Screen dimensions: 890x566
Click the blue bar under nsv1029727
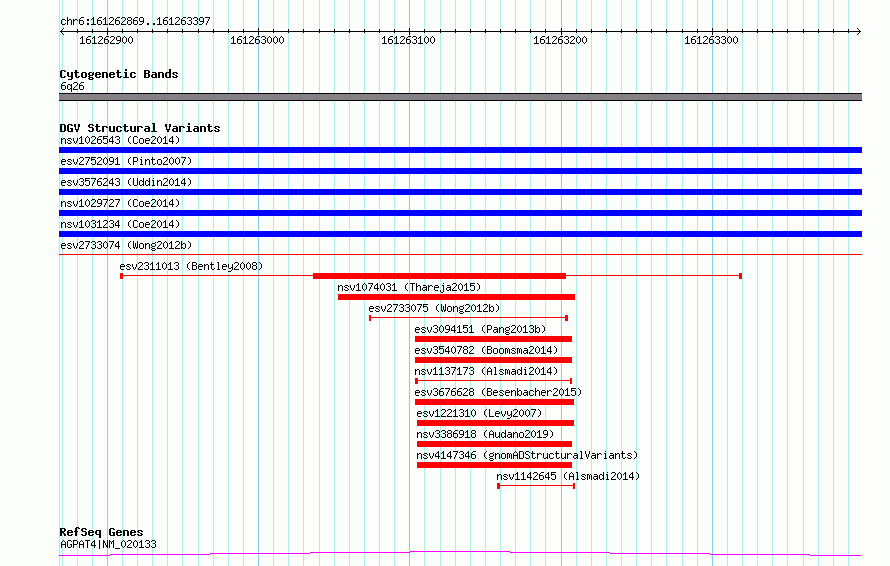[460, 213]
